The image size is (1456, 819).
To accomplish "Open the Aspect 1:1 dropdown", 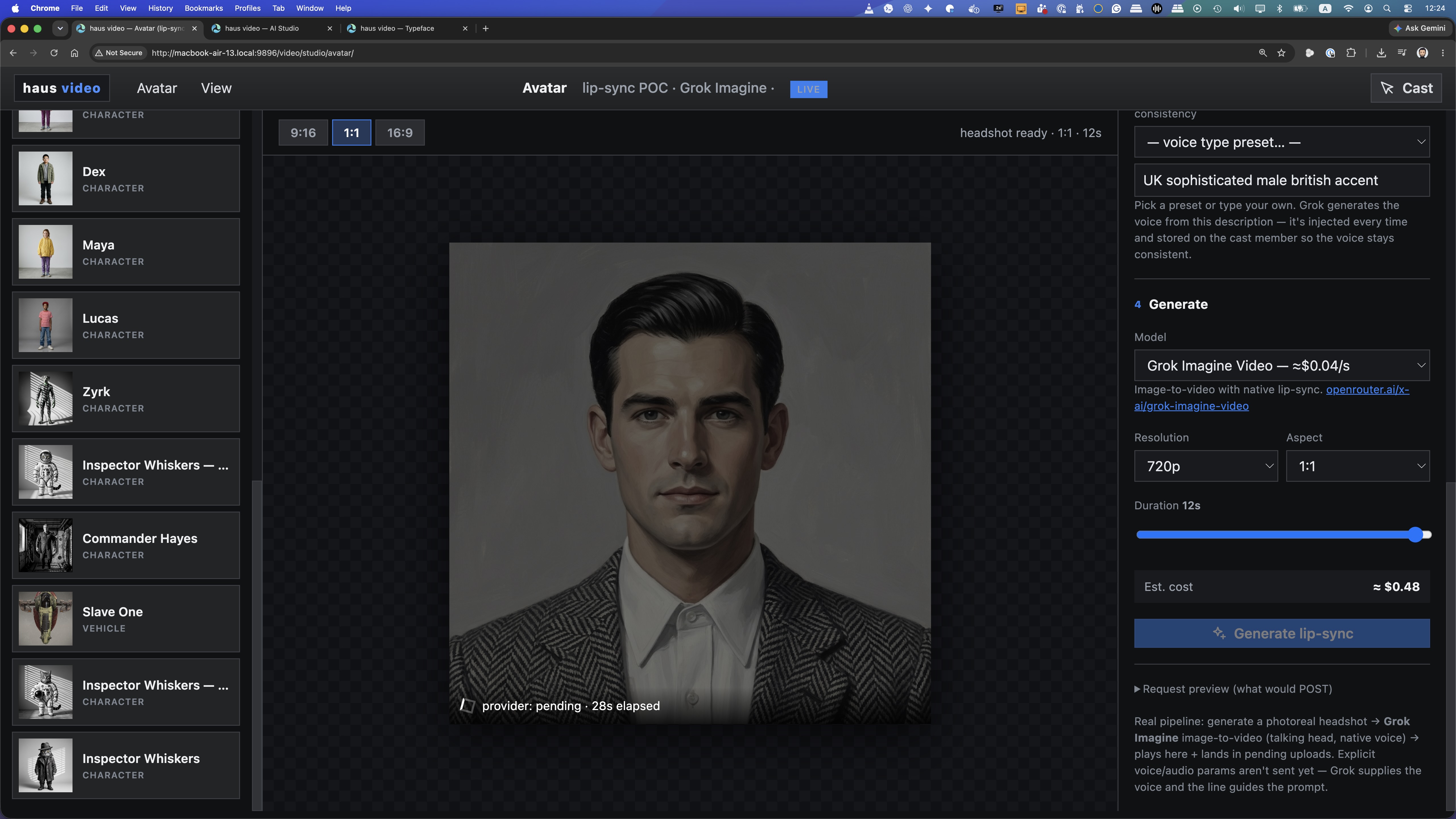I will (1358, 466).
